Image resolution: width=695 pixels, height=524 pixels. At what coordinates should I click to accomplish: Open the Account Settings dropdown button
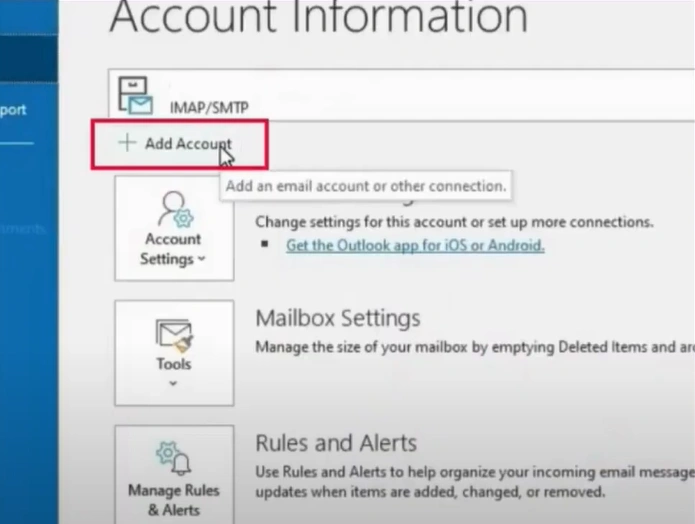[174, 228]
